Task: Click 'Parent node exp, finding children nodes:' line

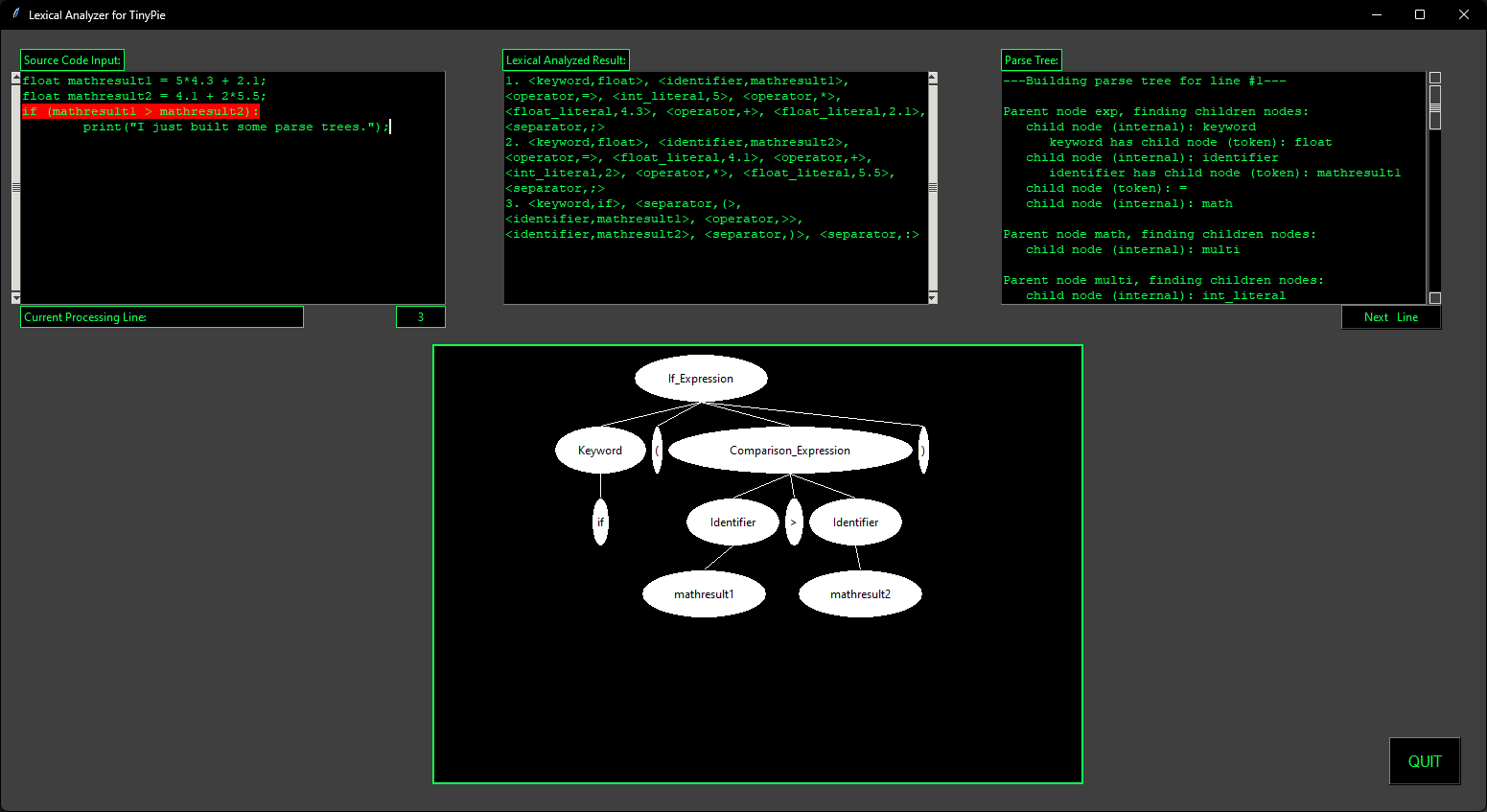Action: click(x=1156, y=111)
